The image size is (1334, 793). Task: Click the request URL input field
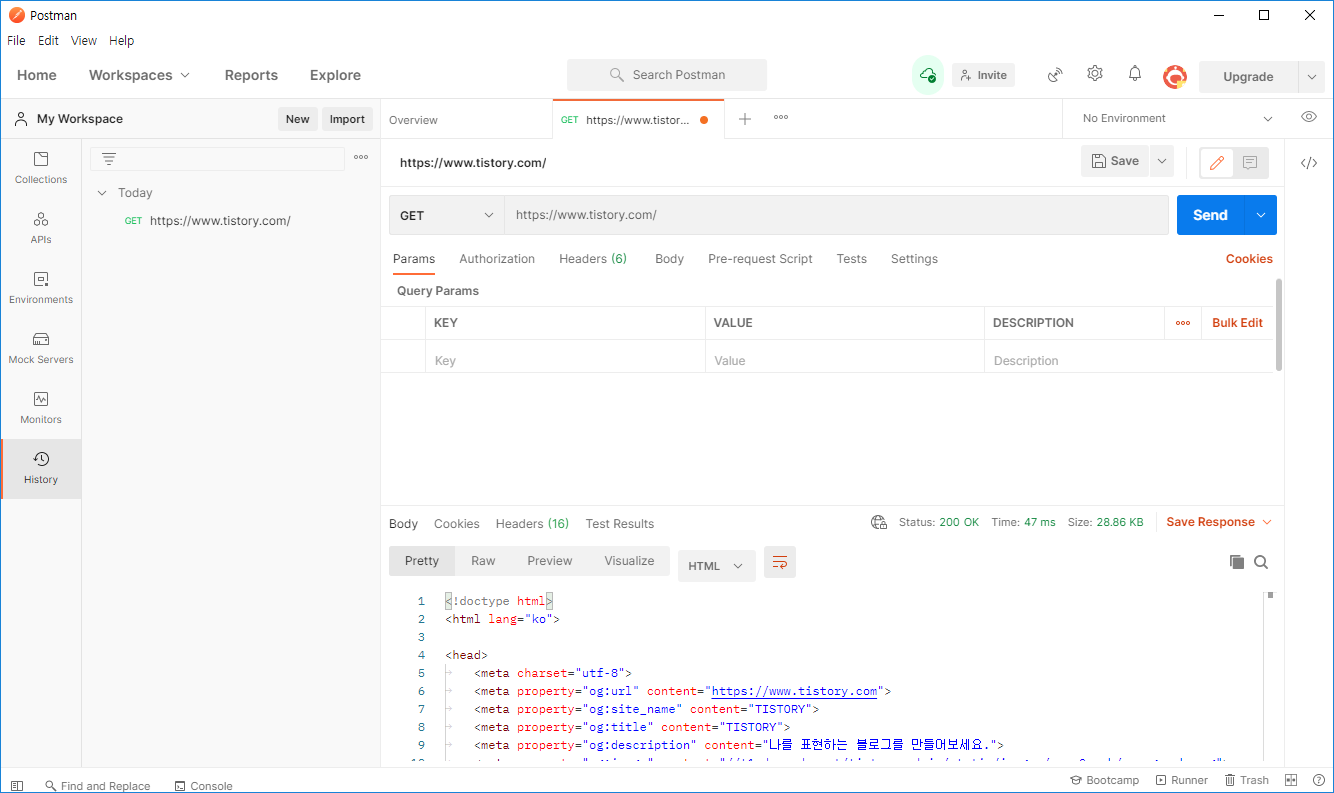(836, 215)
